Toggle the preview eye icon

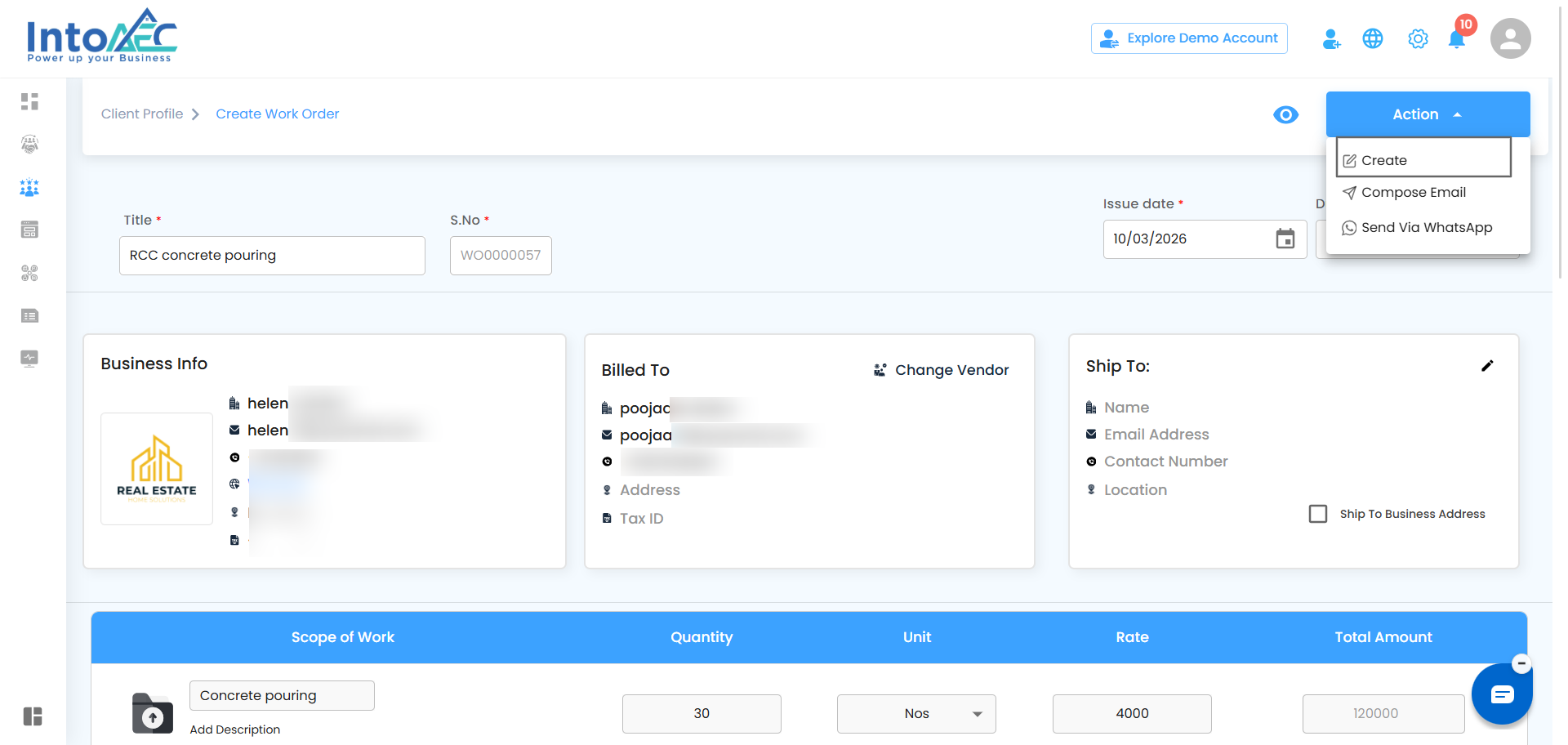pyautogui.click(x=1285, y=115)
